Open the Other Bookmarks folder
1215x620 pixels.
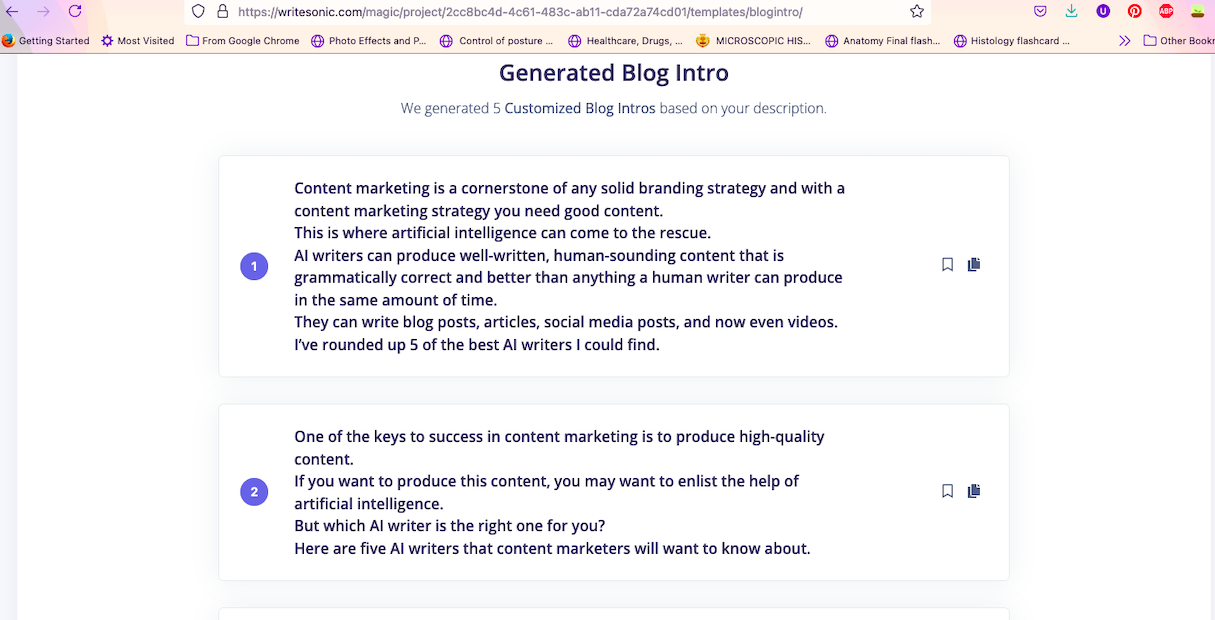[x=1179, y=41]
